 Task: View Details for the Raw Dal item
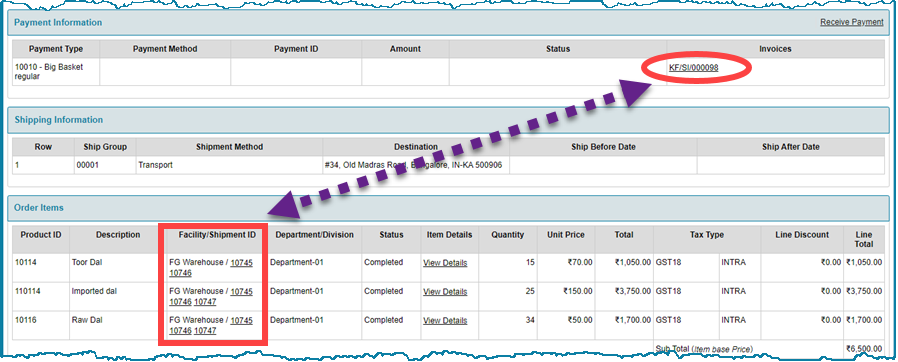tap(445, 320)
